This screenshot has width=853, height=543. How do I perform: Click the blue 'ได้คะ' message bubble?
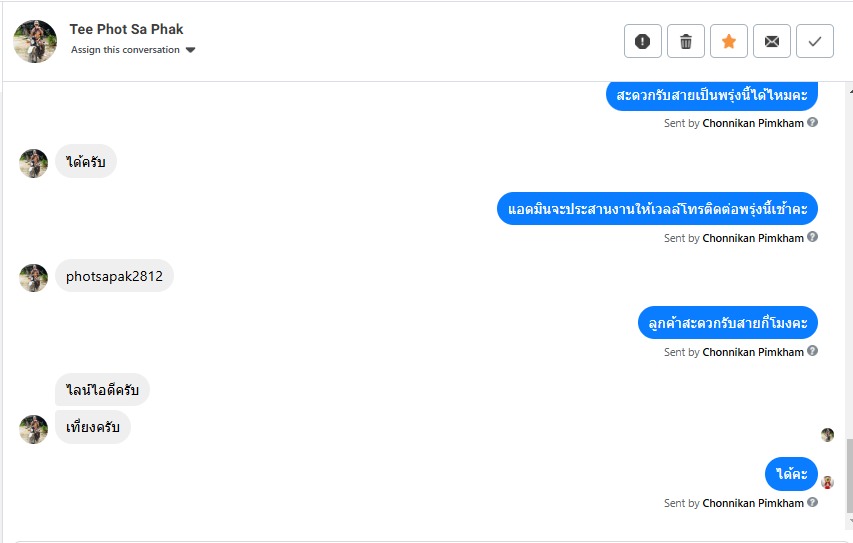[792, 474]
